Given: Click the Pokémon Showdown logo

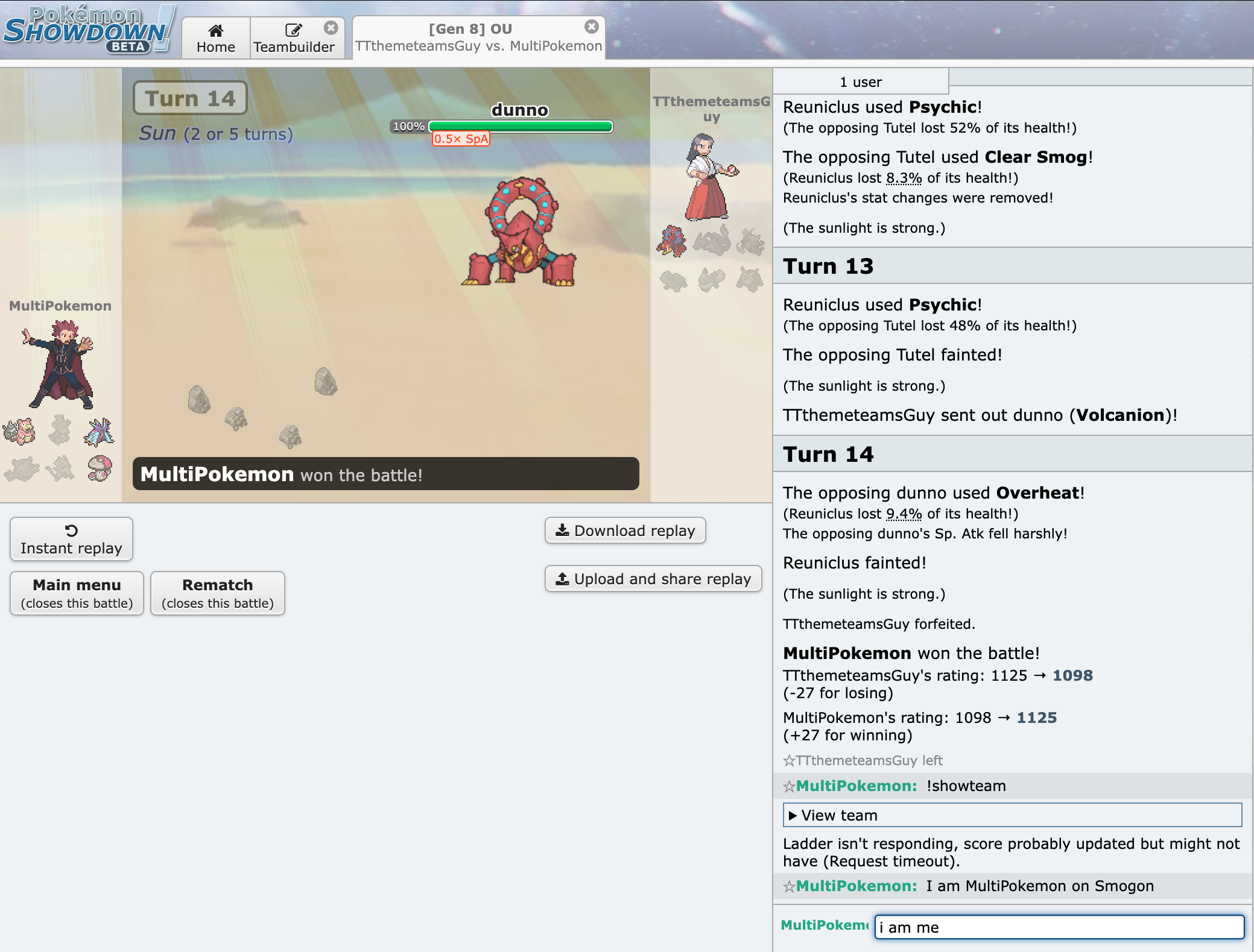Looking at the screenshot, I should [88, 30].
